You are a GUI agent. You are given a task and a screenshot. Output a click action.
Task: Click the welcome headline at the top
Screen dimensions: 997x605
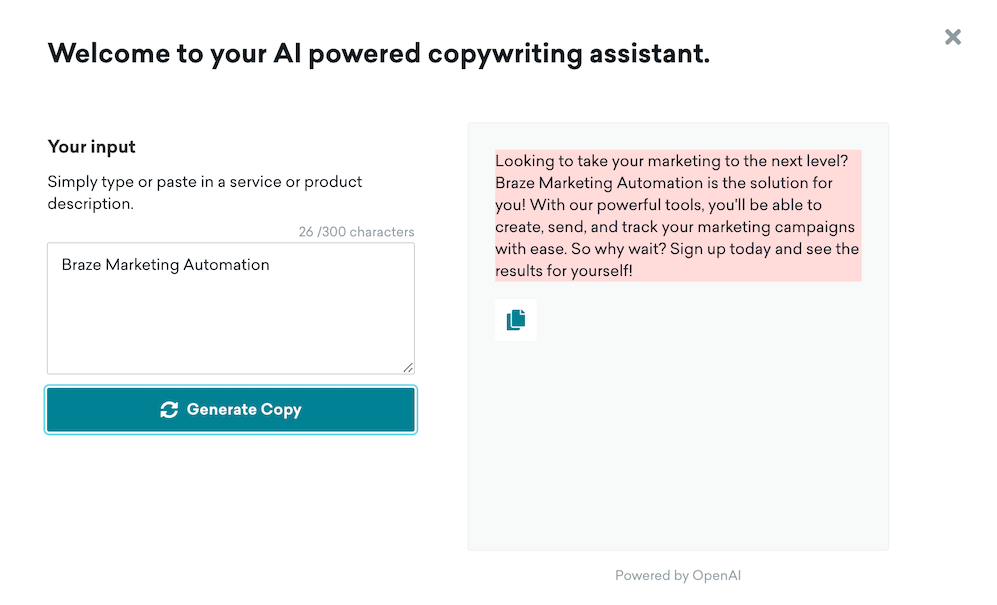(x=379, y=54)
